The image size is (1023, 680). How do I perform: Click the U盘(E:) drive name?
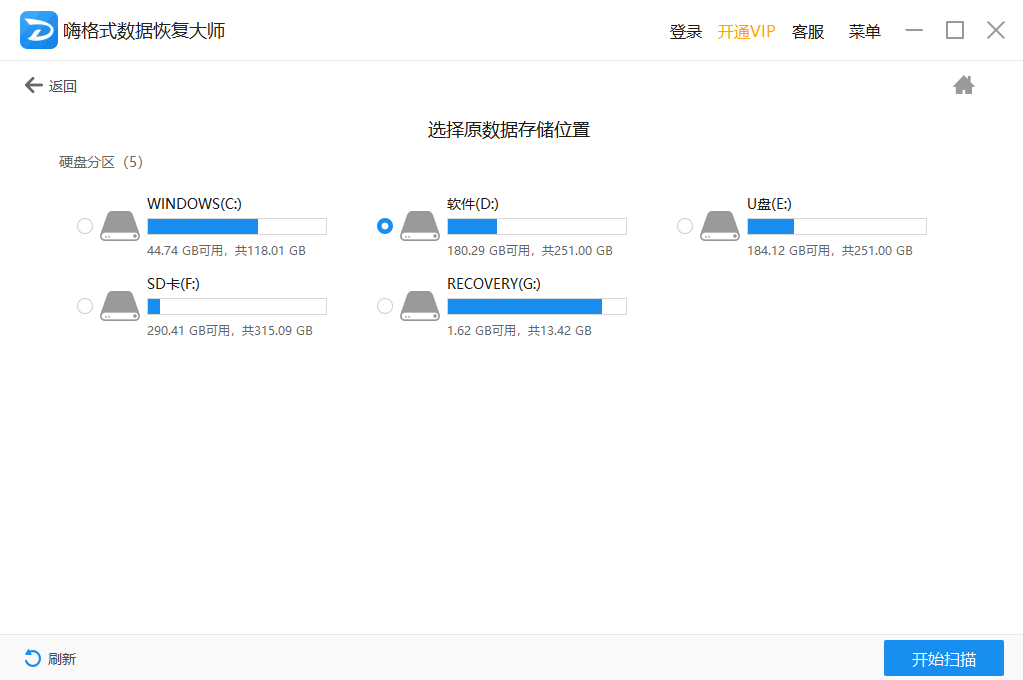(x=769, y=204)
